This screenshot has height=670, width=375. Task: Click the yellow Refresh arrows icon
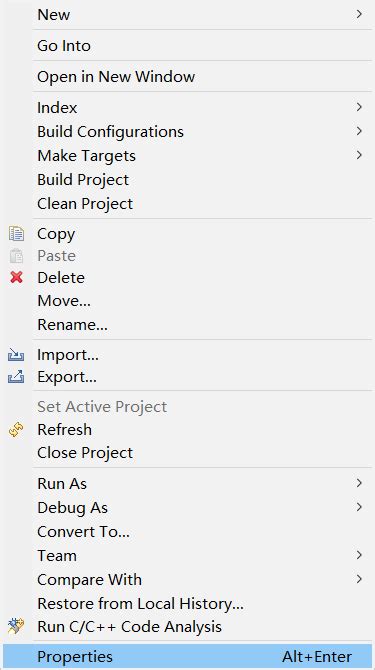(x=16, y=429)
